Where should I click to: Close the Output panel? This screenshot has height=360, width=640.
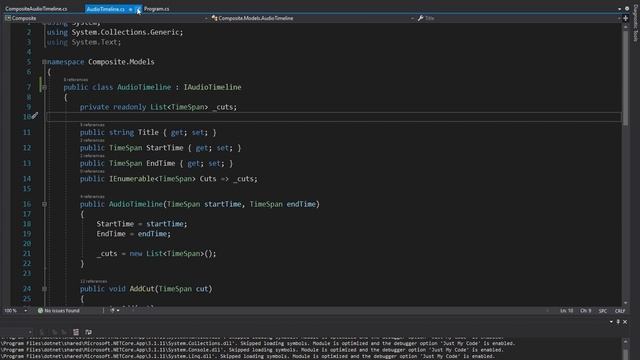point(625,322)
